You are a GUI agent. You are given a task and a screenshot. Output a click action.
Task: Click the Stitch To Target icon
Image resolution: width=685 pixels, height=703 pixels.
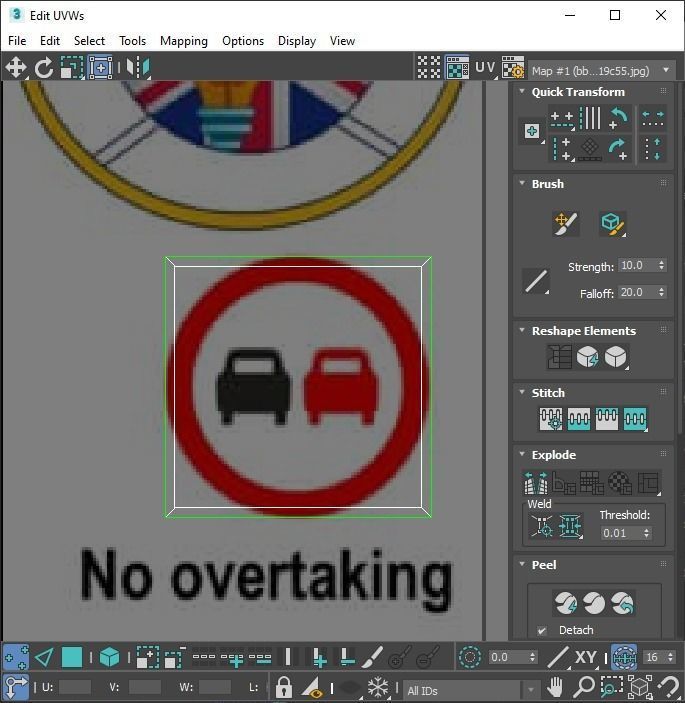click(551, 419)
